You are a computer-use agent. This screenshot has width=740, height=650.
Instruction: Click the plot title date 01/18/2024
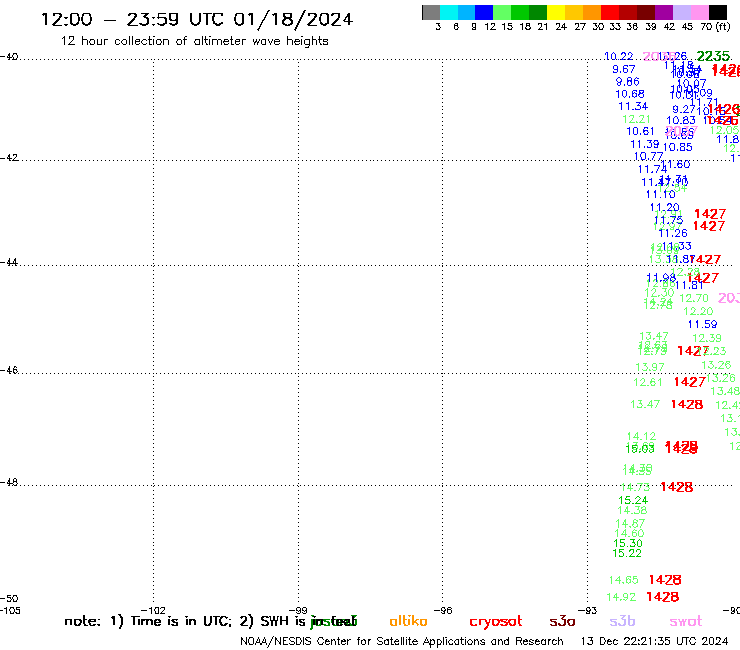tap(293, 20)
